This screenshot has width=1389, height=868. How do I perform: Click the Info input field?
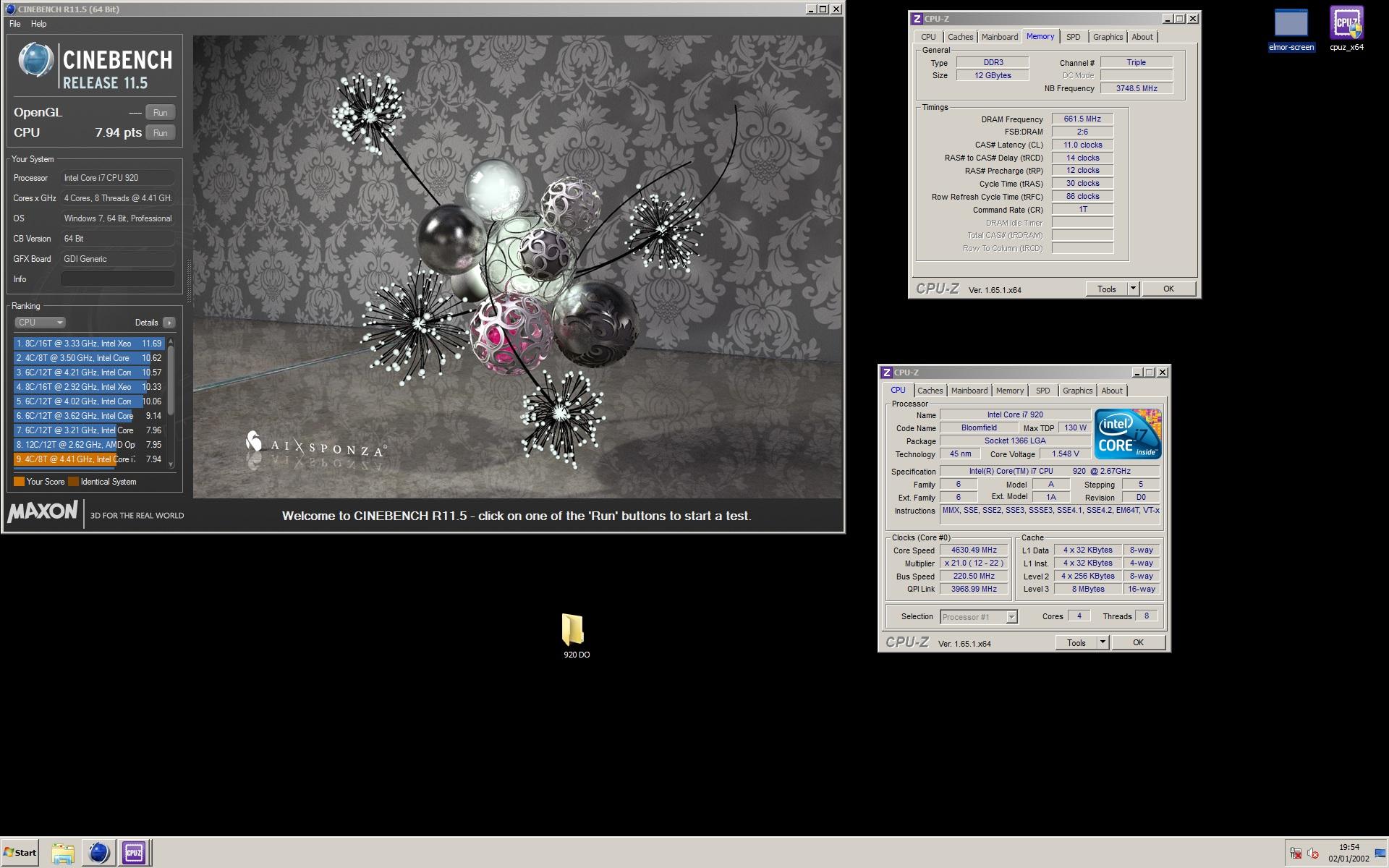click(117, 279)
